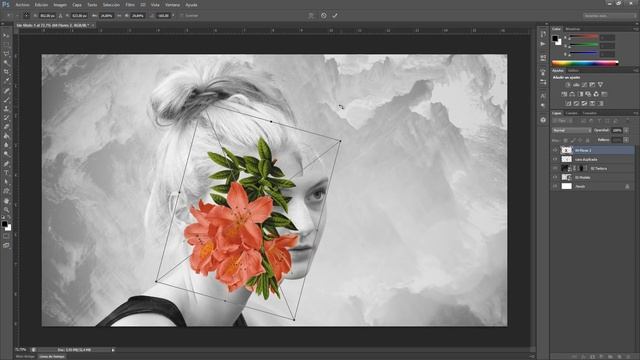Hide the second layer from top

(555, 159)
